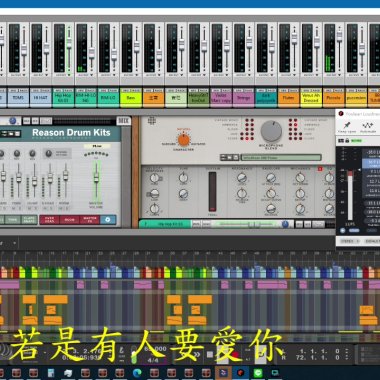Toggle the green bypass switch in Youlean window
The height and width of the screenshot is (380, 380).
356,141
